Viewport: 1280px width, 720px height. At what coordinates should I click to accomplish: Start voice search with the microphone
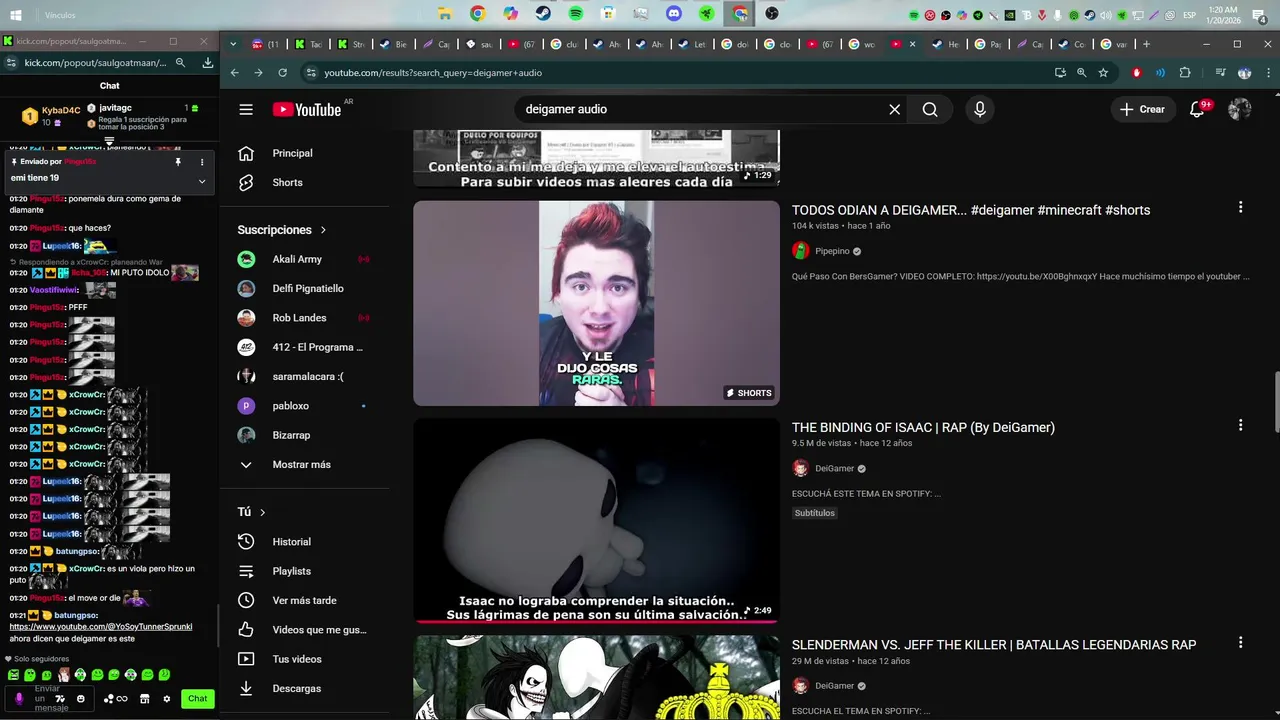(x=980, y=109)
